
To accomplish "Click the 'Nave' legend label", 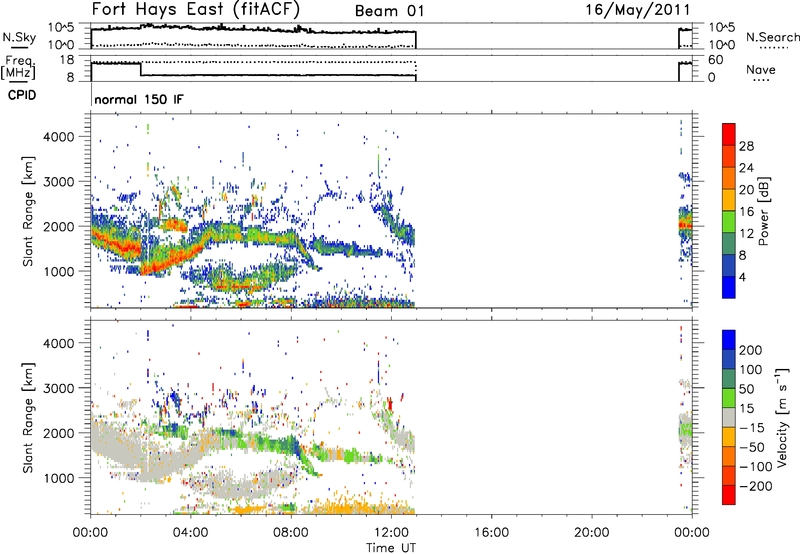I will (761, 69).
